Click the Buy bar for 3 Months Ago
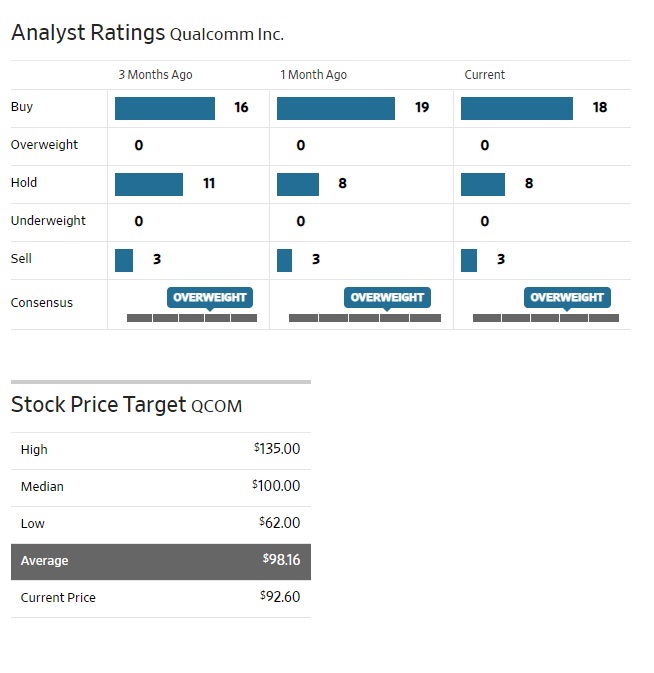The height and width of the screenshot is (673, 654). tap(165, 108)
